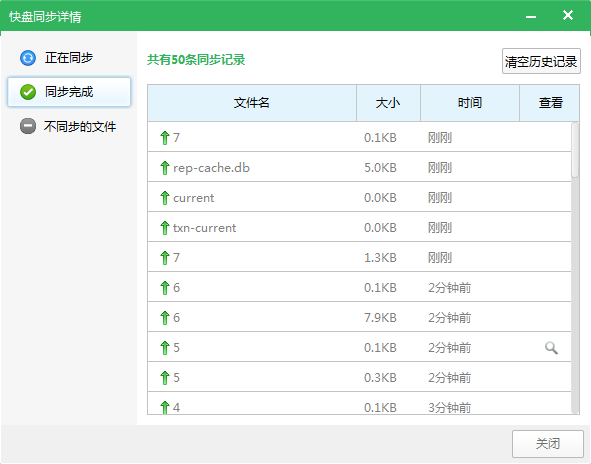Click the 关闭 button

click(x=548, y=444)
